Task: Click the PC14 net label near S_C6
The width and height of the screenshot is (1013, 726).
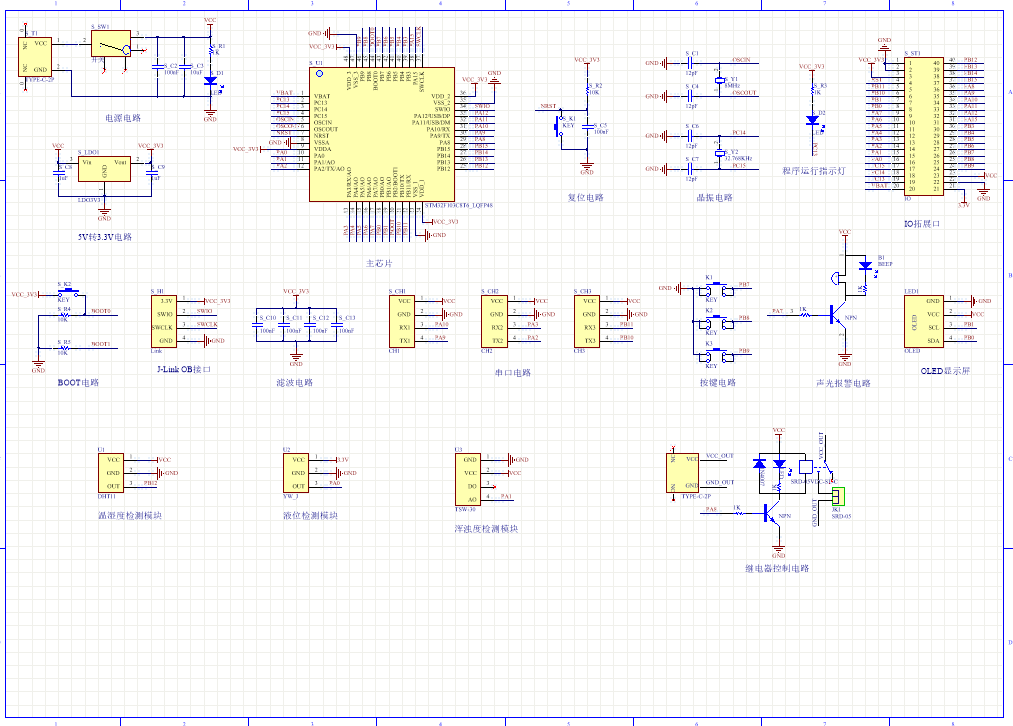Action: click(x=739, y=132)
